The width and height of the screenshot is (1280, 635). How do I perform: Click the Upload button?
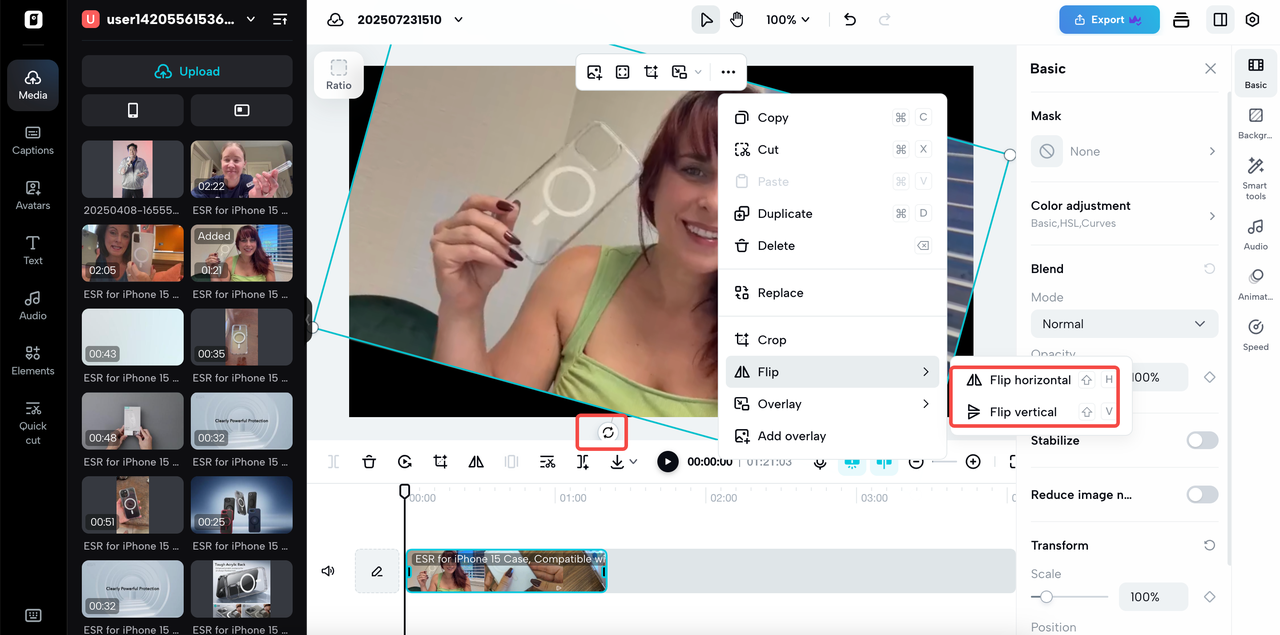pos(187,71)
